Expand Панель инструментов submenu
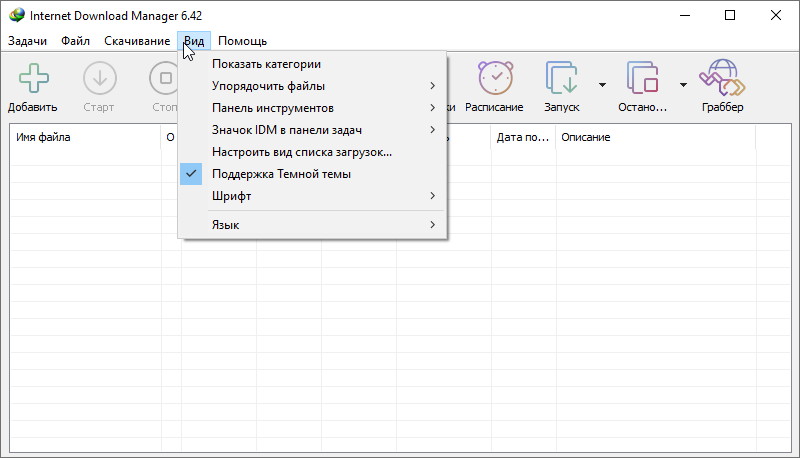Viewport: 800px width, 458px height. (x=312, y=108)
